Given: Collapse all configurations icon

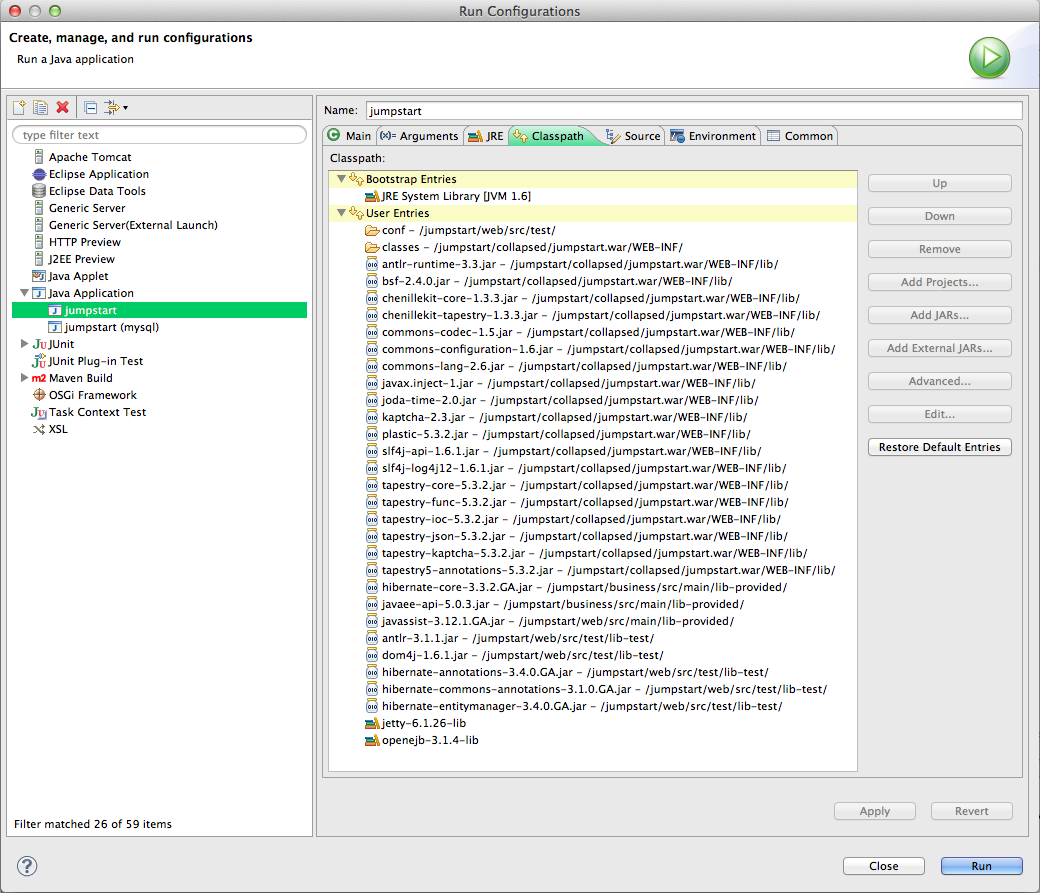Looking at the screenshot, I should tap(92, 107).
